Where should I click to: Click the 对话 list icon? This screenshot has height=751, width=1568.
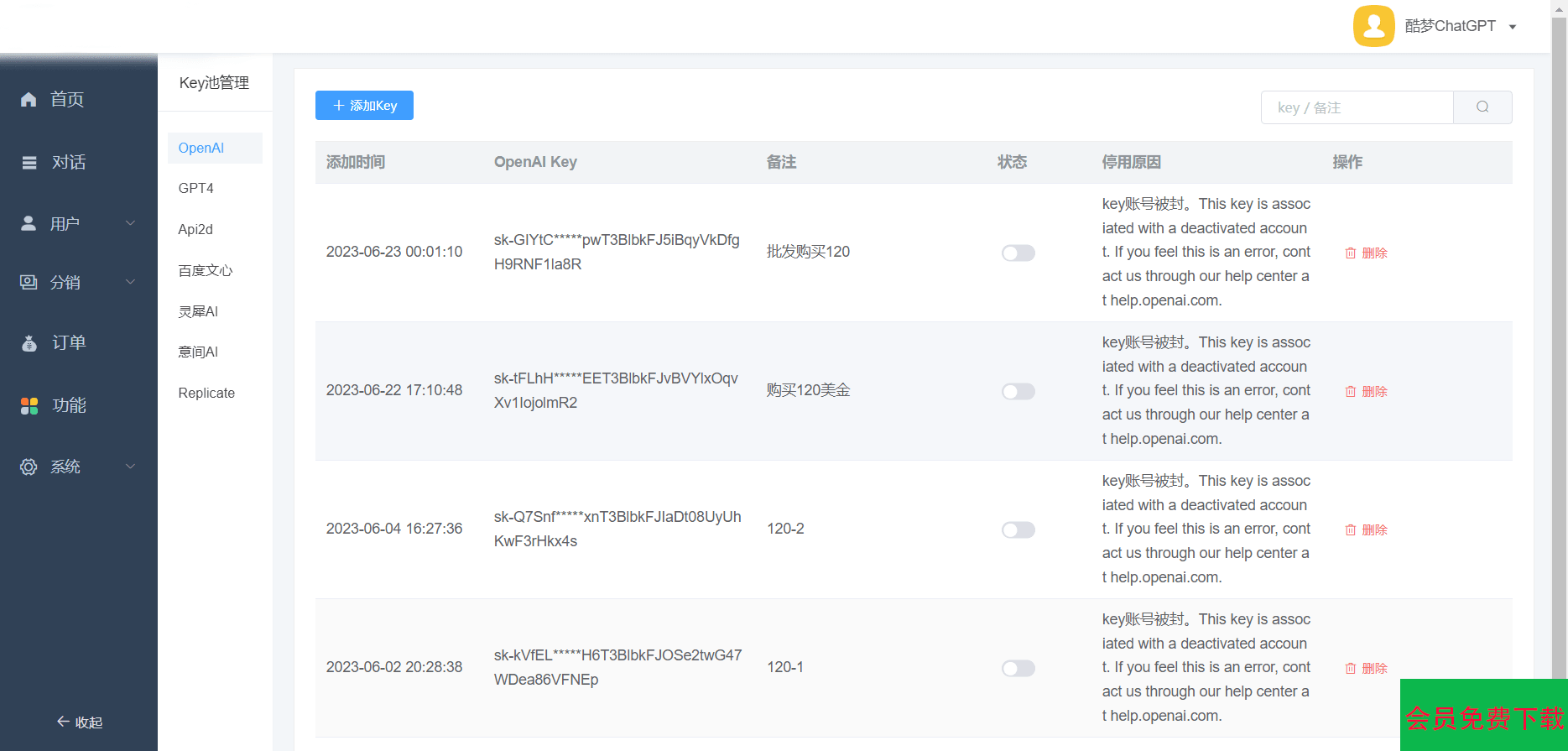pos(29,163)
